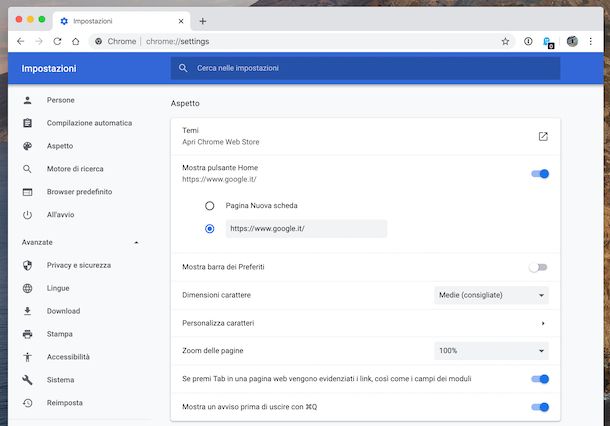The width and height of the screenshot is (610, 426).
Task: Click Aspetto in the sidebar
Action: coord(60,146)
